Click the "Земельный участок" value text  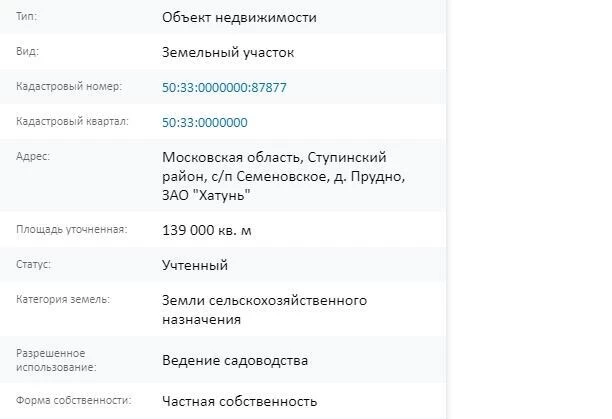[x=228, y=53]
